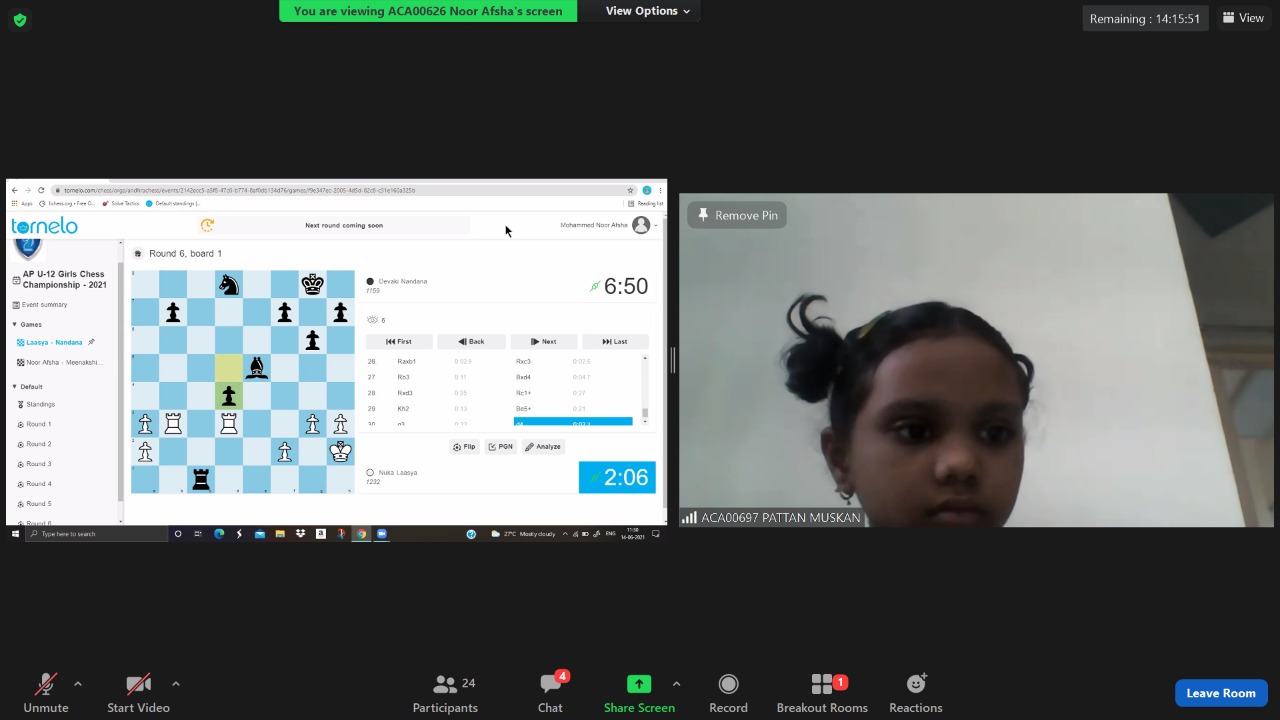Open the Reactions menu
1280x720 pixels.
pos(915,693)
